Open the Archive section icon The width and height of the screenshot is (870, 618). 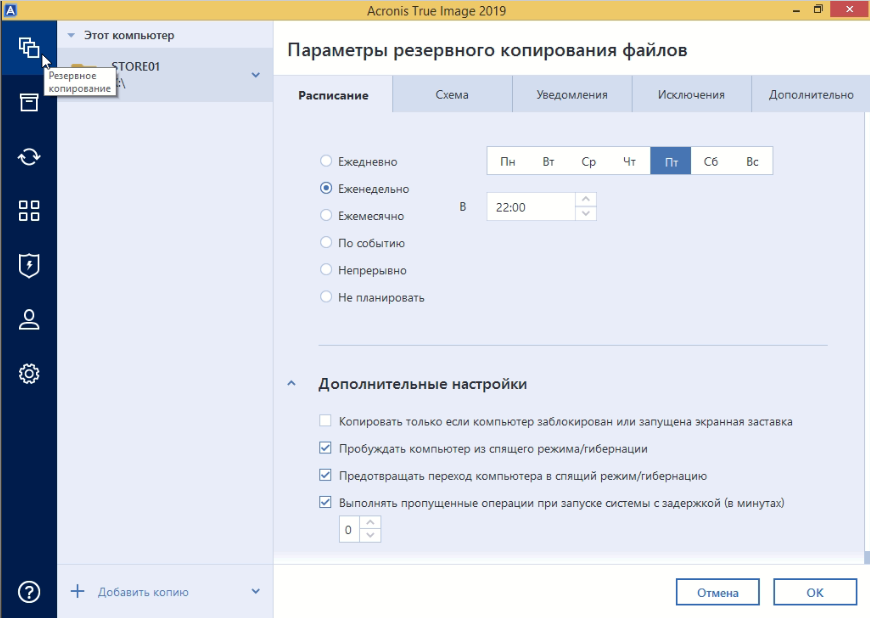coord(29,102)
